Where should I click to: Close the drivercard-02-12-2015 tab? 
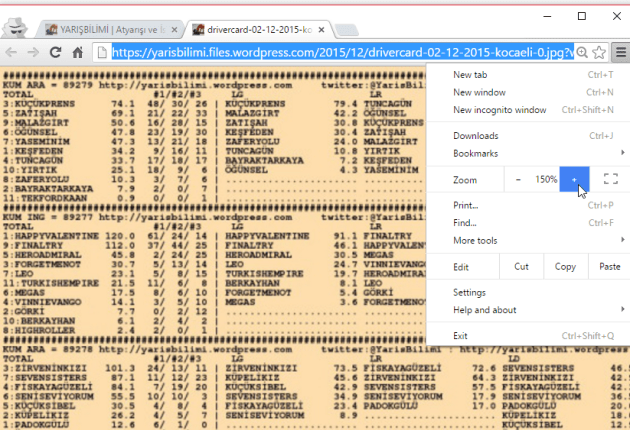tap(321, 30)
